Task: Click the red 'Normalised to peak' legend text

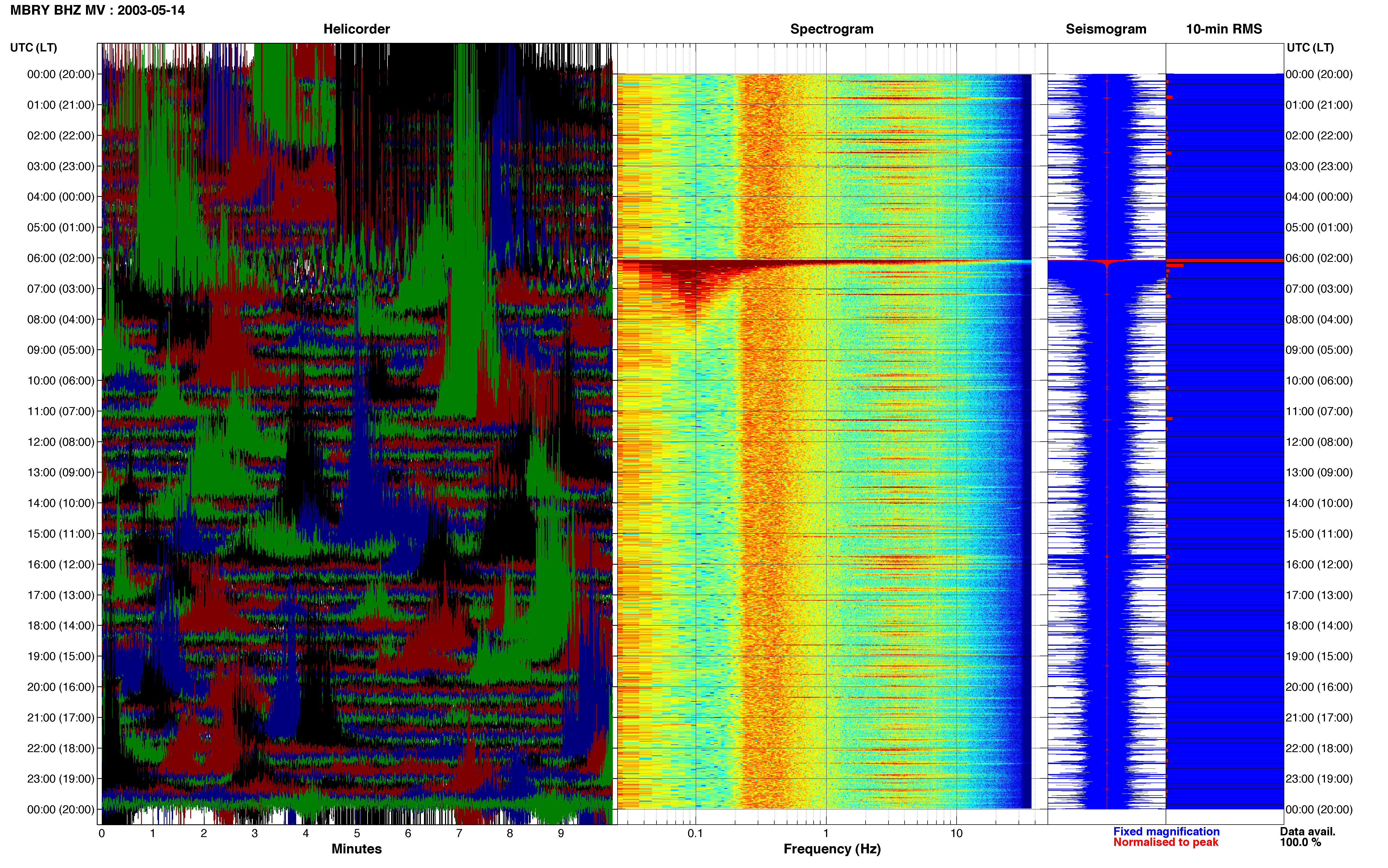Action: 1166,843
